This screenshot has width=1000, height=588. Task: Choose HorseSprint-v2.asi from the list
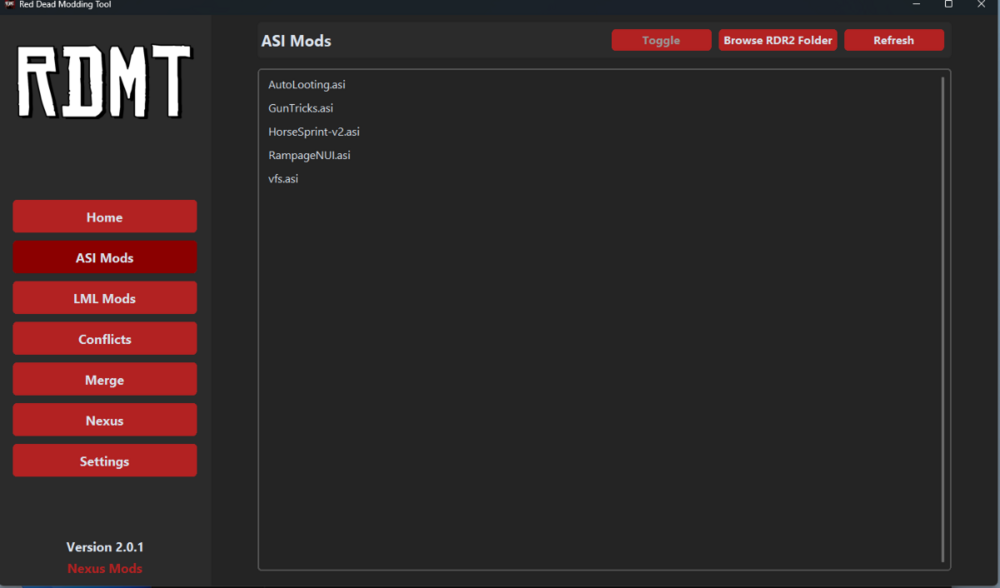pos(313,132)
